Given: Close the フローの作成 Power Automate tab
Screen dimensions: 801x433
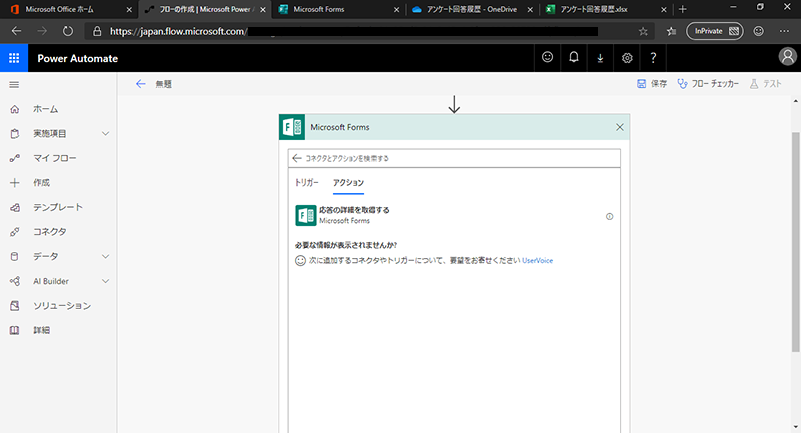Looking at the screenshot, I should click(263, 10).
